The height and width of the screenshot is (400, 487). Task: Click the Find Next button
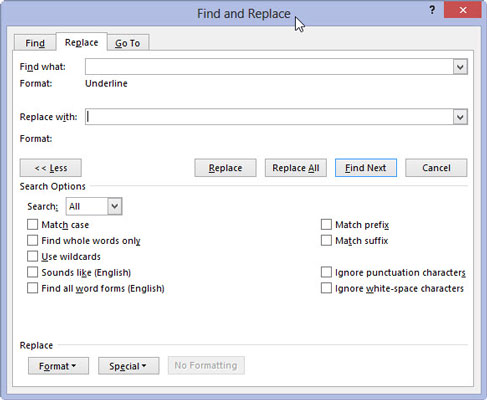point(366,168)
